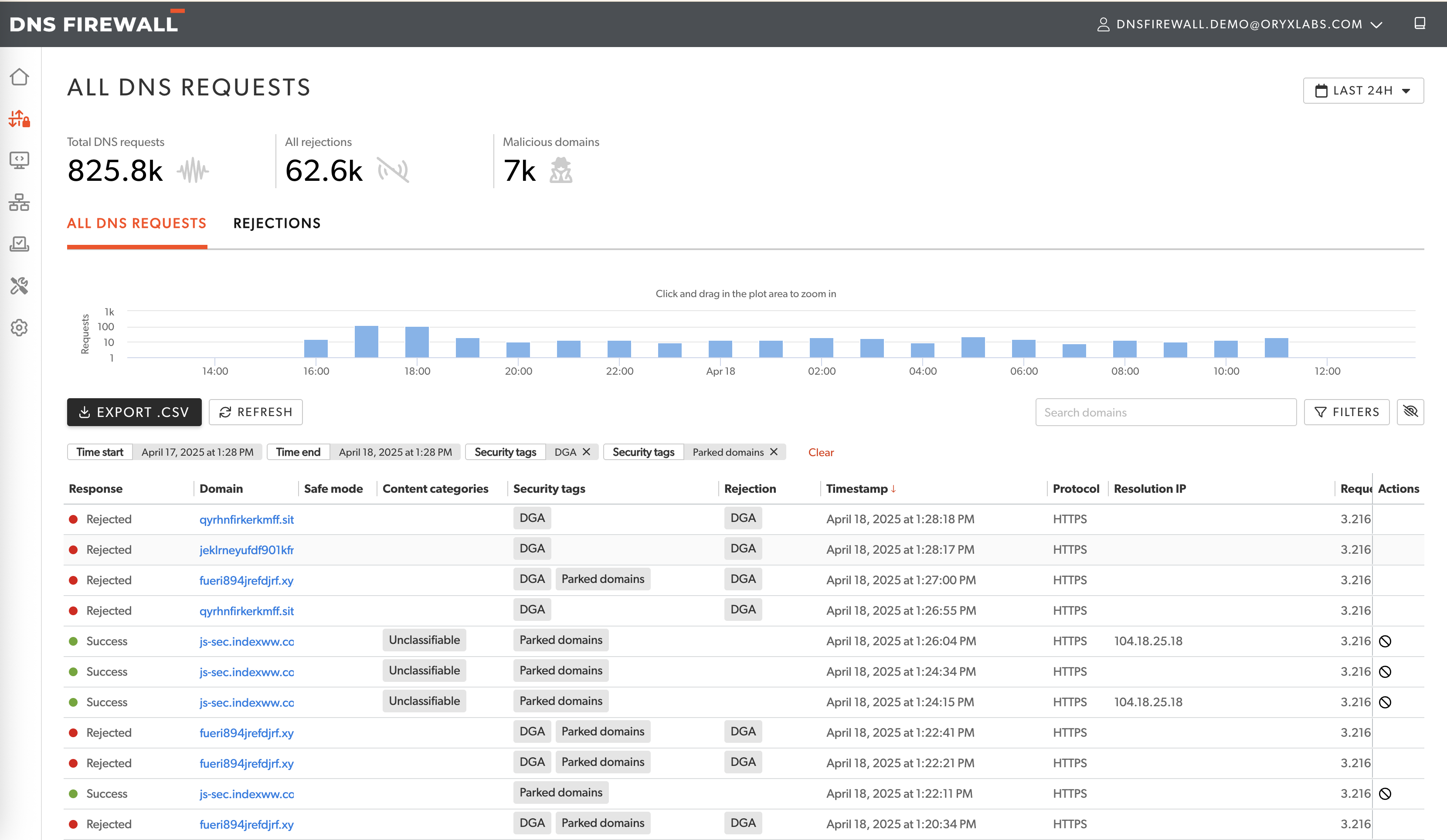Screen dimensions: 1447x840
Task: Switch to the REJECTIONS tab
Action: (277, 224)
